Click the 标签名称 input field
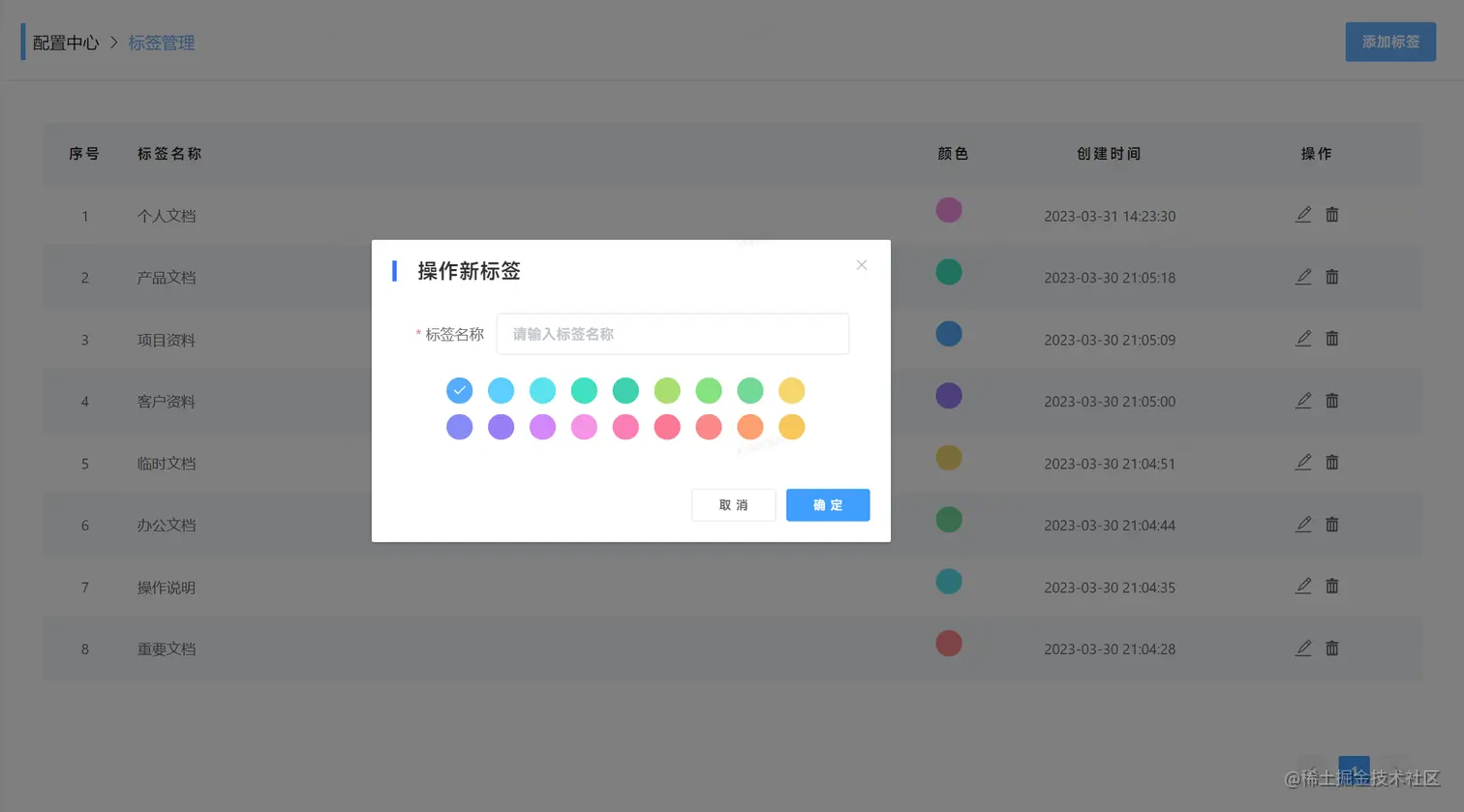This screenshot has height=812, width=1464. 673,334
